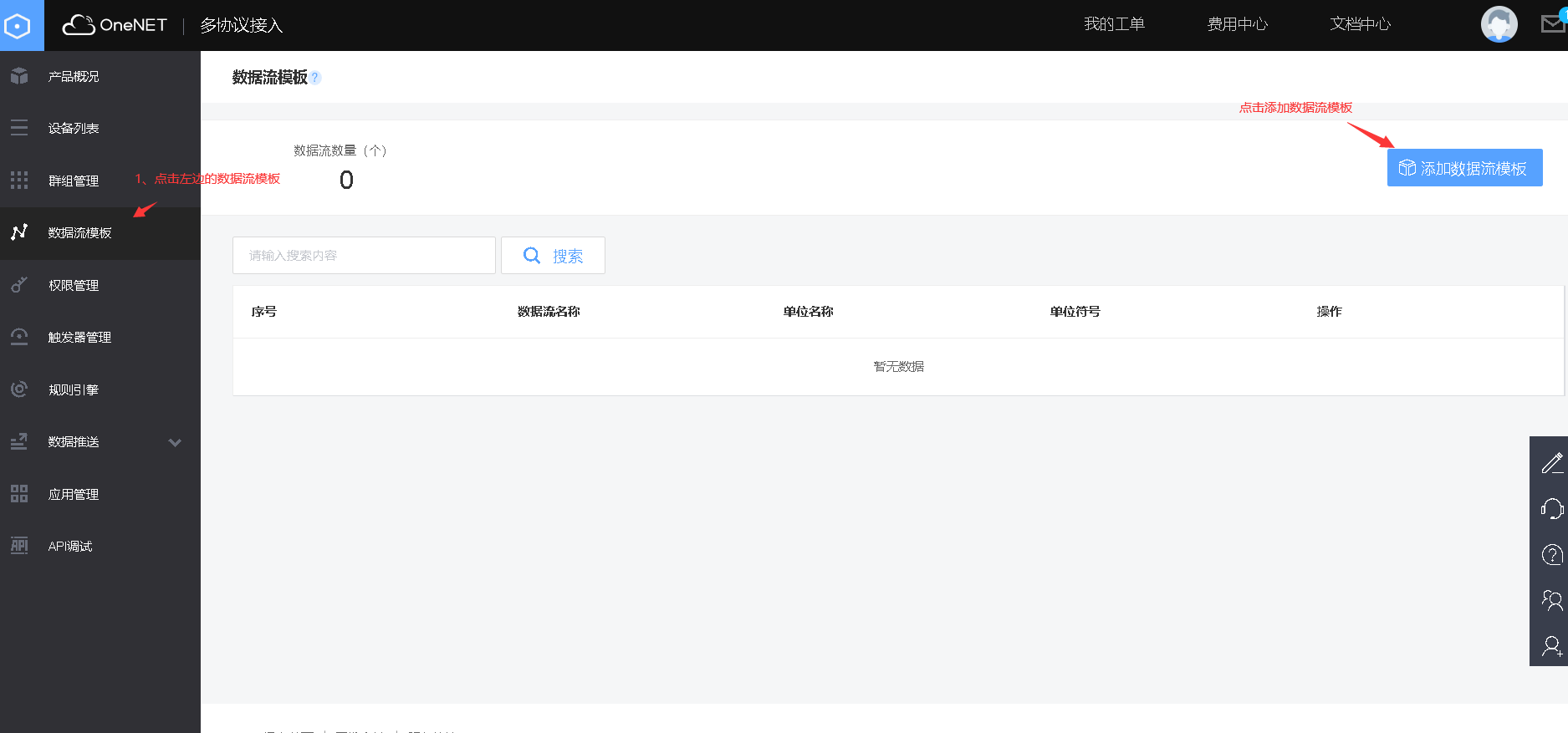Click the 暂无数据 empty table message
Image resolution: width=1568 pixels, height=733 pixels.
coord(899,366)
